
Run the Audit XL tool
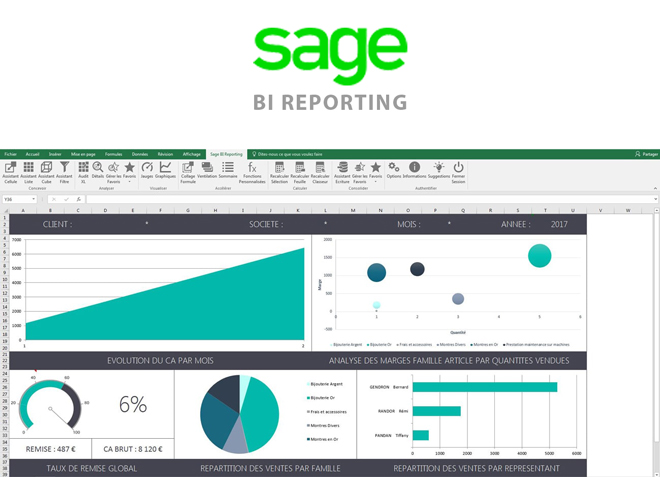coord(83,173)
